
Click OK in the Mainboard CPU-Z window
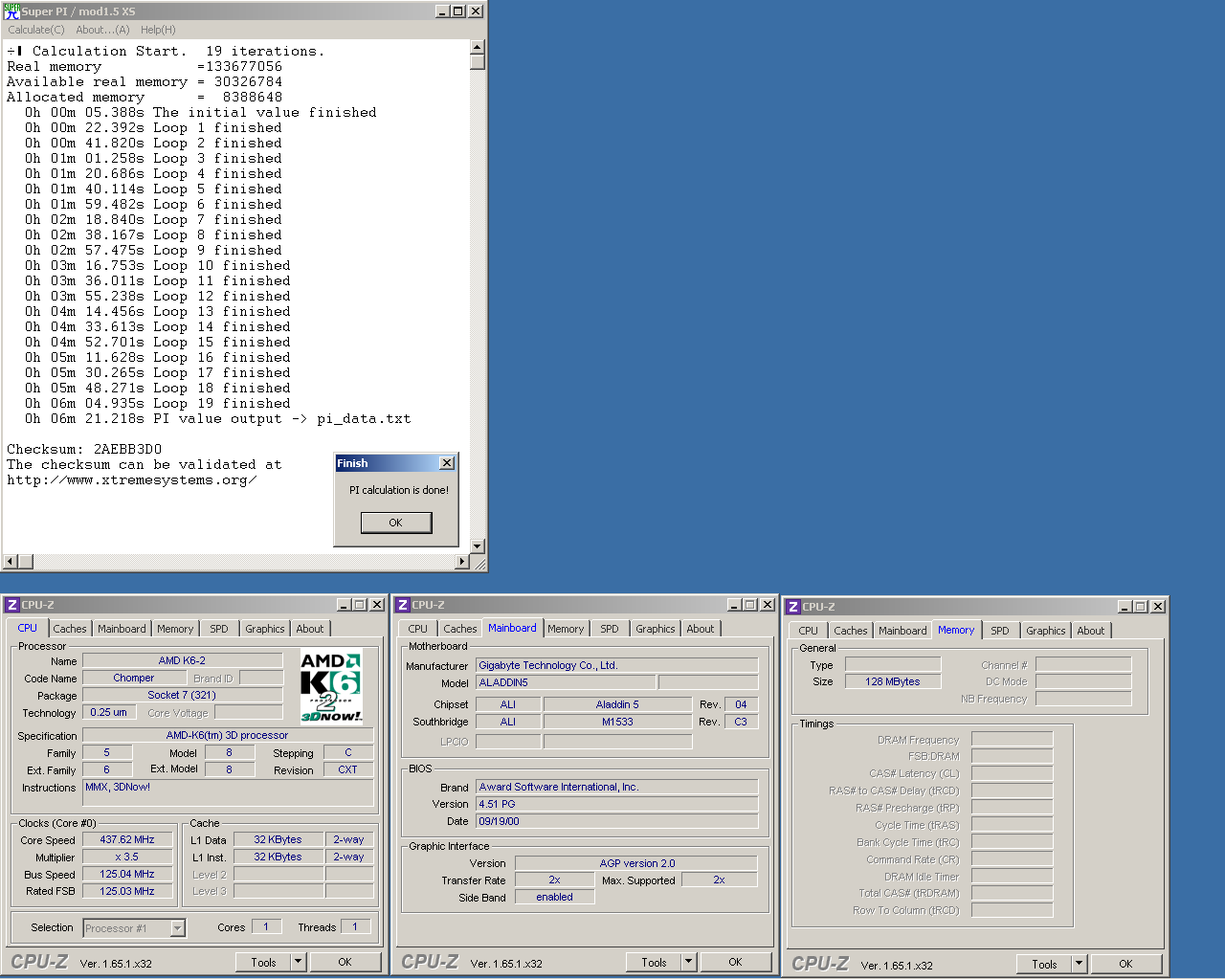point(736,963)
